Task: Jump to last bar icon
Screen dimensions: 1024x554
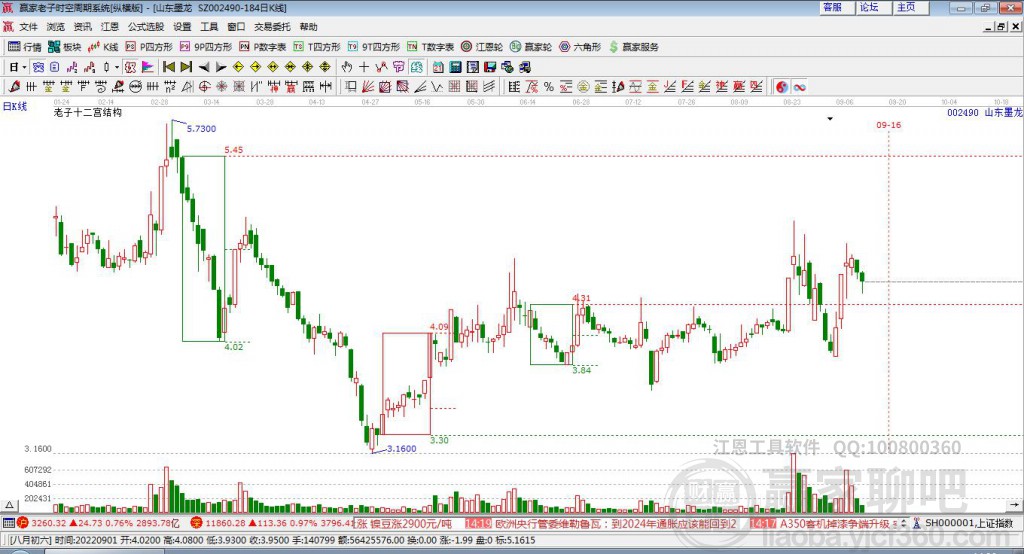Action: point(186,67)
